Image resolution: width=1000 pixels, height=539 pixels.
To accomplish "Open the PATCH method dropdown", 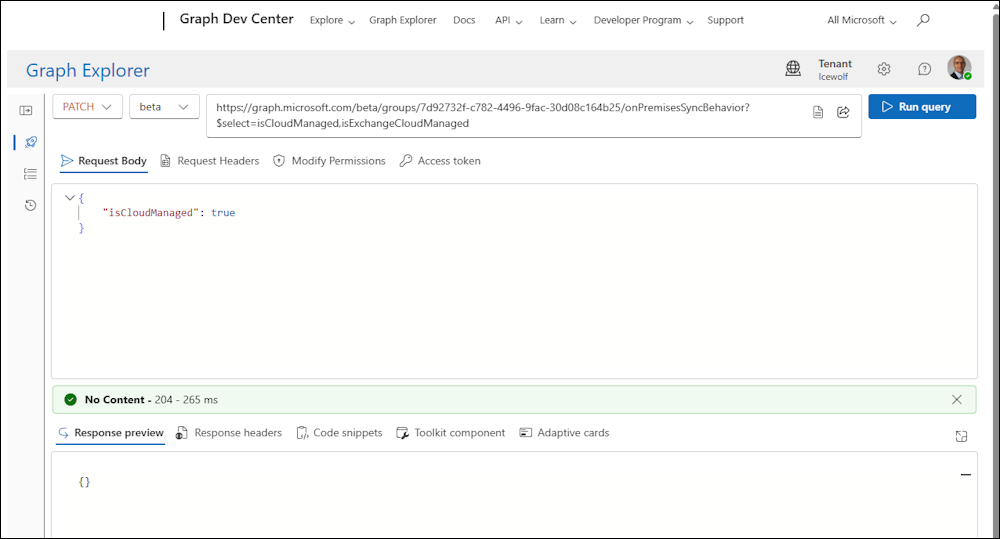I will 86,107.
